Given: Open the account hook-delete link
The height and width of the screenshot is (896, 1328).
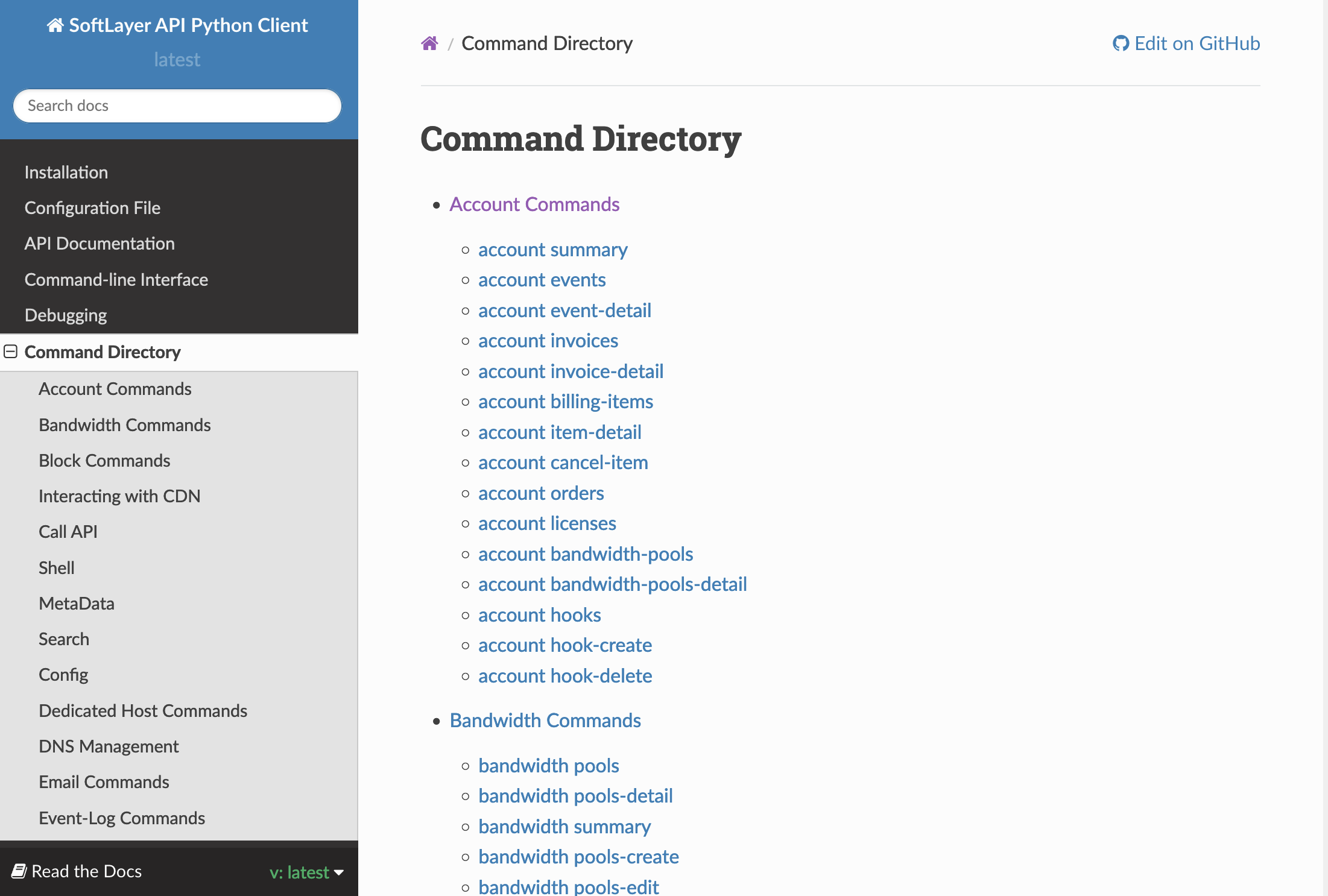Looking at the screenshot, I should click(x=564, y=675).
